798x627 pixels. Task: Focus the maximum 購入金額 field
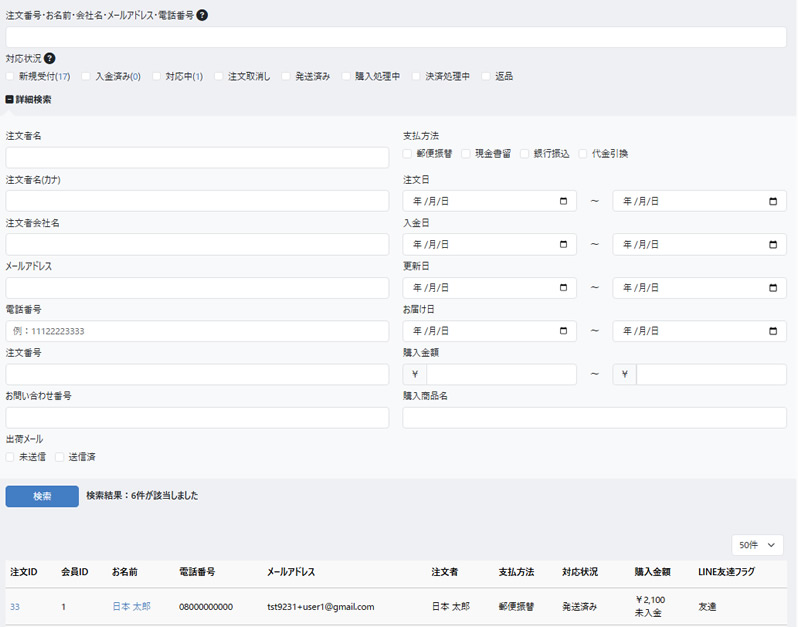point(711,375)
